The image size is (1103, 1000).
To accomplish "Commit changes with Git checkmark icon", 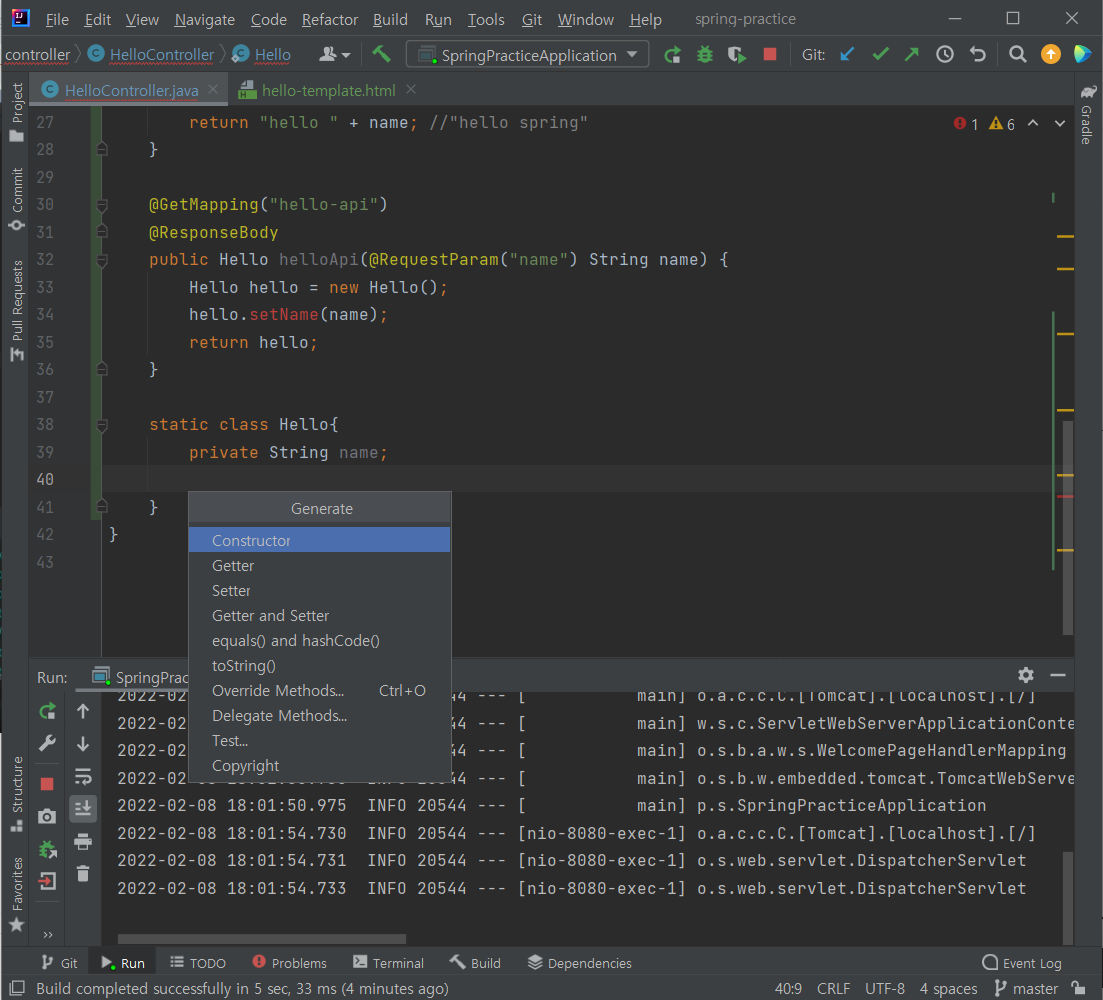I will pyautogui.click(x=880, y=54).
